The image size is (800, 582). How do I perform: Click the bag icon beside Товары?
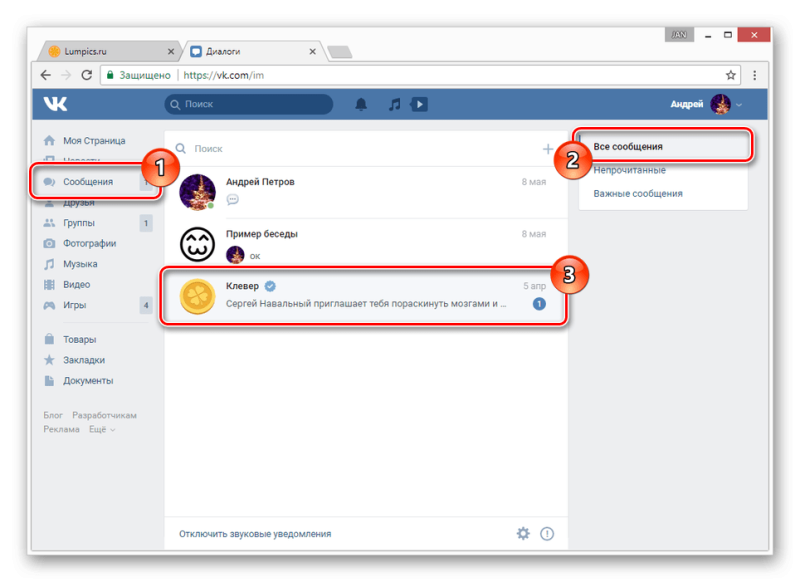pyautogui.click(x=49, y=339)
